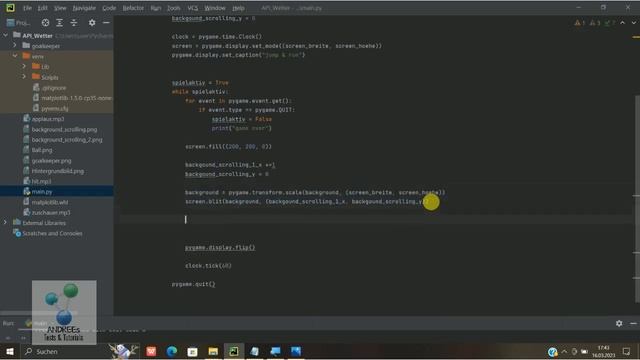
Task: Collapse the API_Wetter project root
Action: pyautogui.click(x=6, y=36)
